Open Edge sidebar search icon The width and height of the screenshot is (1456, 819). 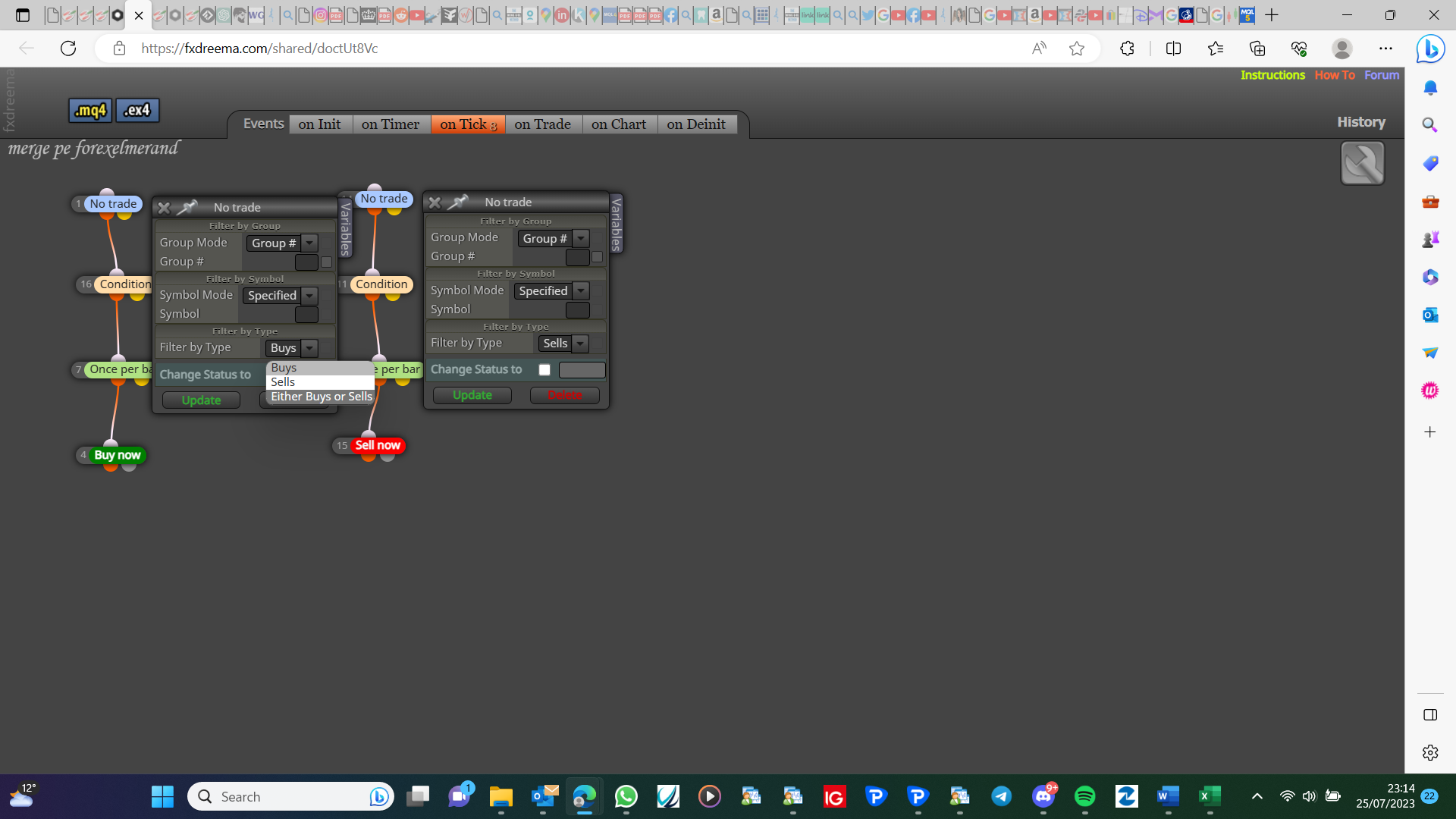[x=1430, y=125]
